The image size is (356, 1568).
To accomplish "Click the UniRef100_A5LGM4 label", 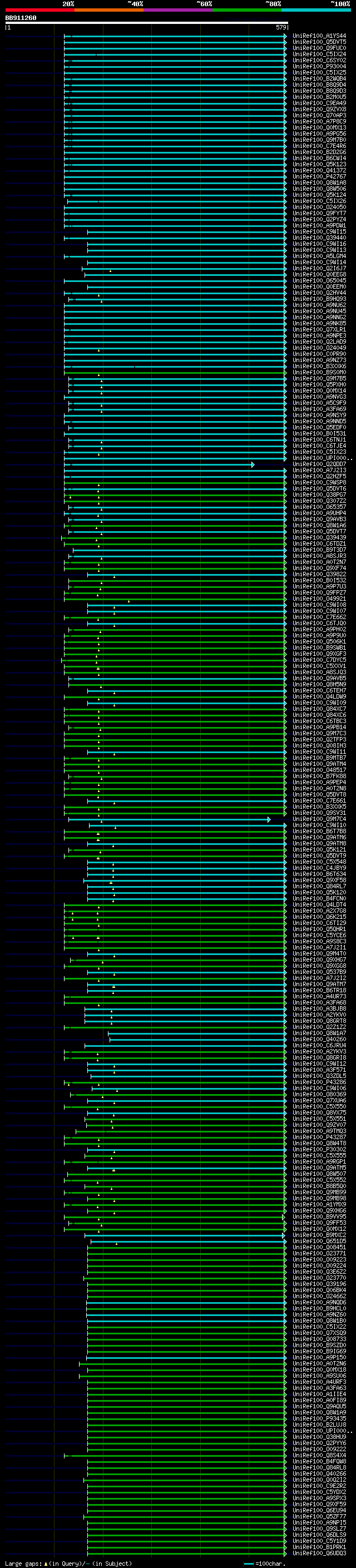I will (319, 257).
